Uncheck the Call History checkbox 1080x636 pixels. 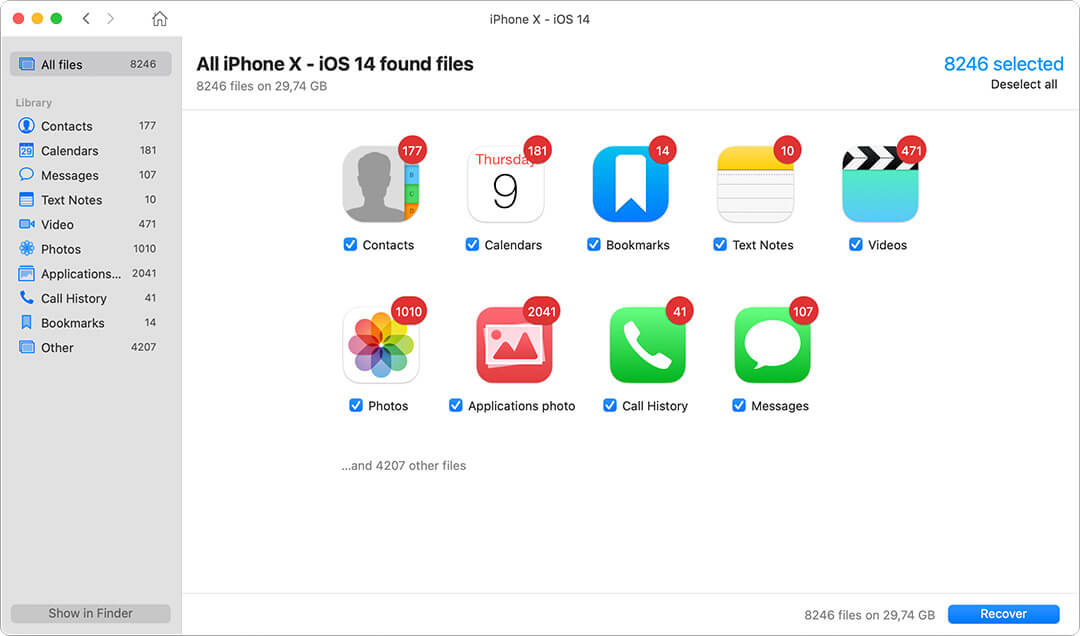(x=610, y=405)
